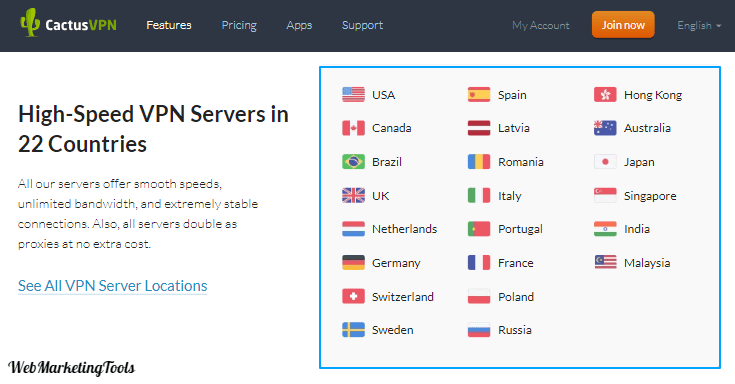Click the Australia flag icon
The width and height of the screenshot is (735, 384).
click(605, 128)
